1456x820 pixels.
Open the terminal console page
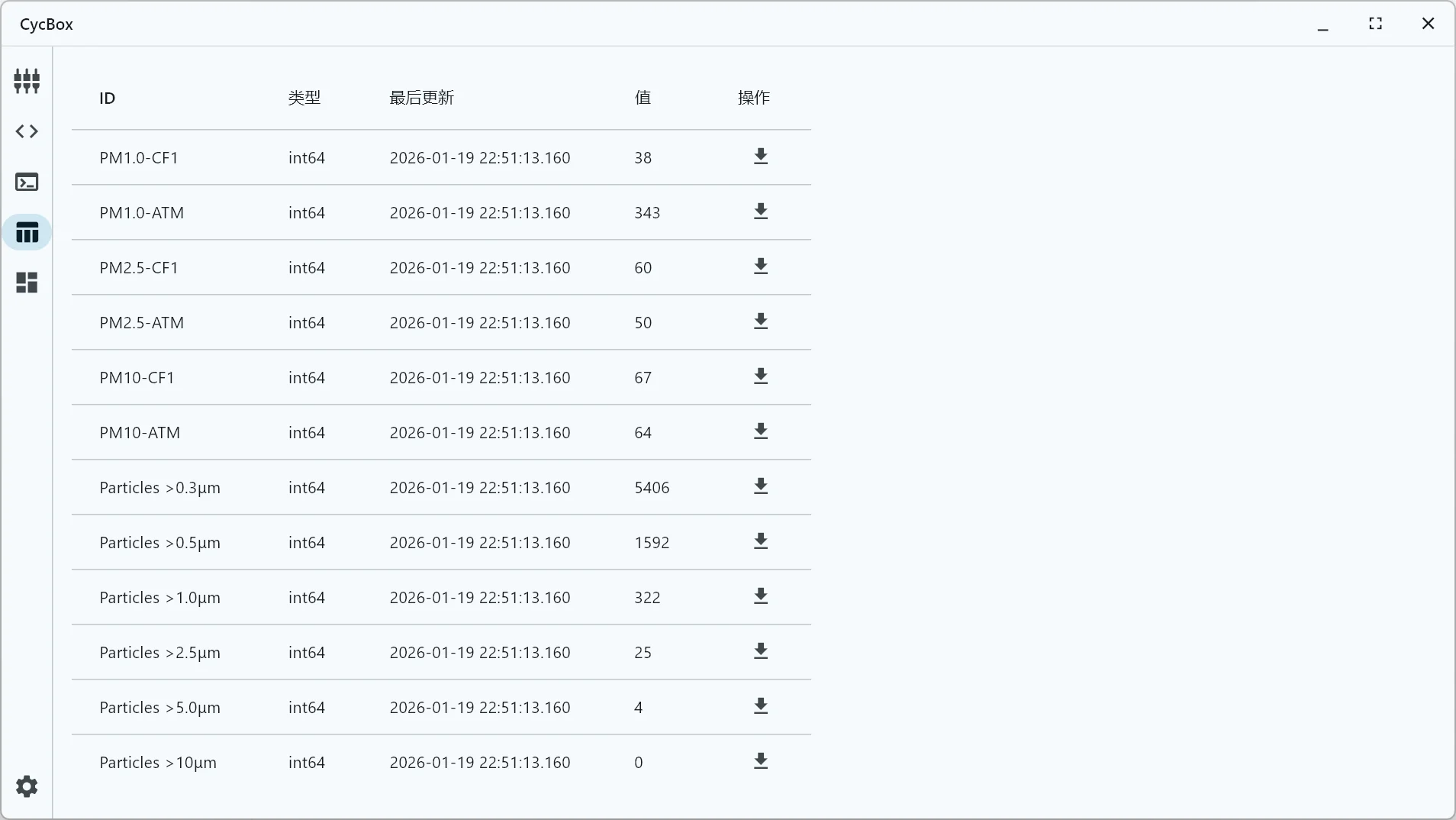[27, 182]
